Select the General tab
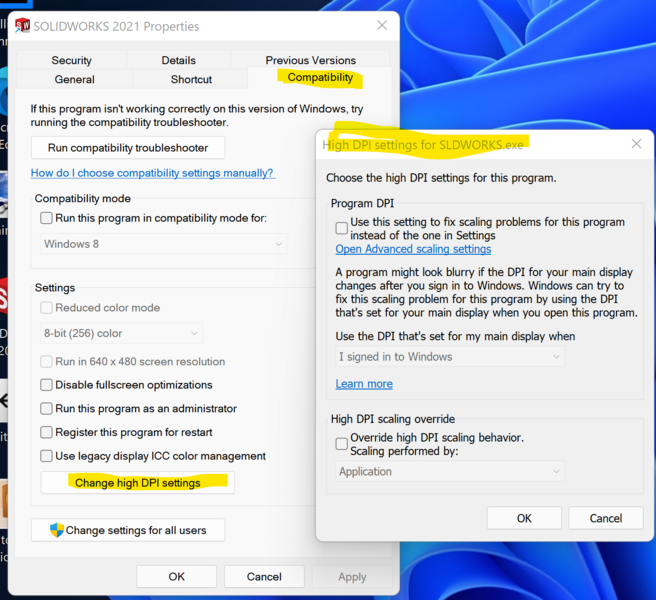 74,79
